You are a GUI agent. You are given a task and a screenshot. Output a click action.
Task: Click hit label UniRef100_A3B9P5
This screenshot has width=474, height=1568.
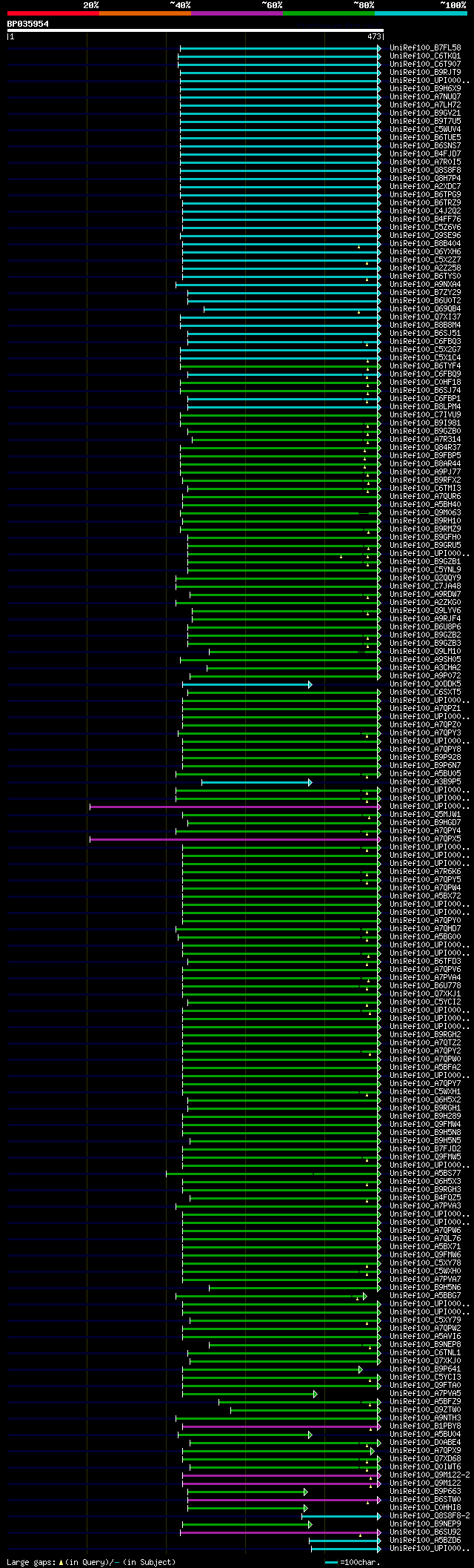point(425,781)
